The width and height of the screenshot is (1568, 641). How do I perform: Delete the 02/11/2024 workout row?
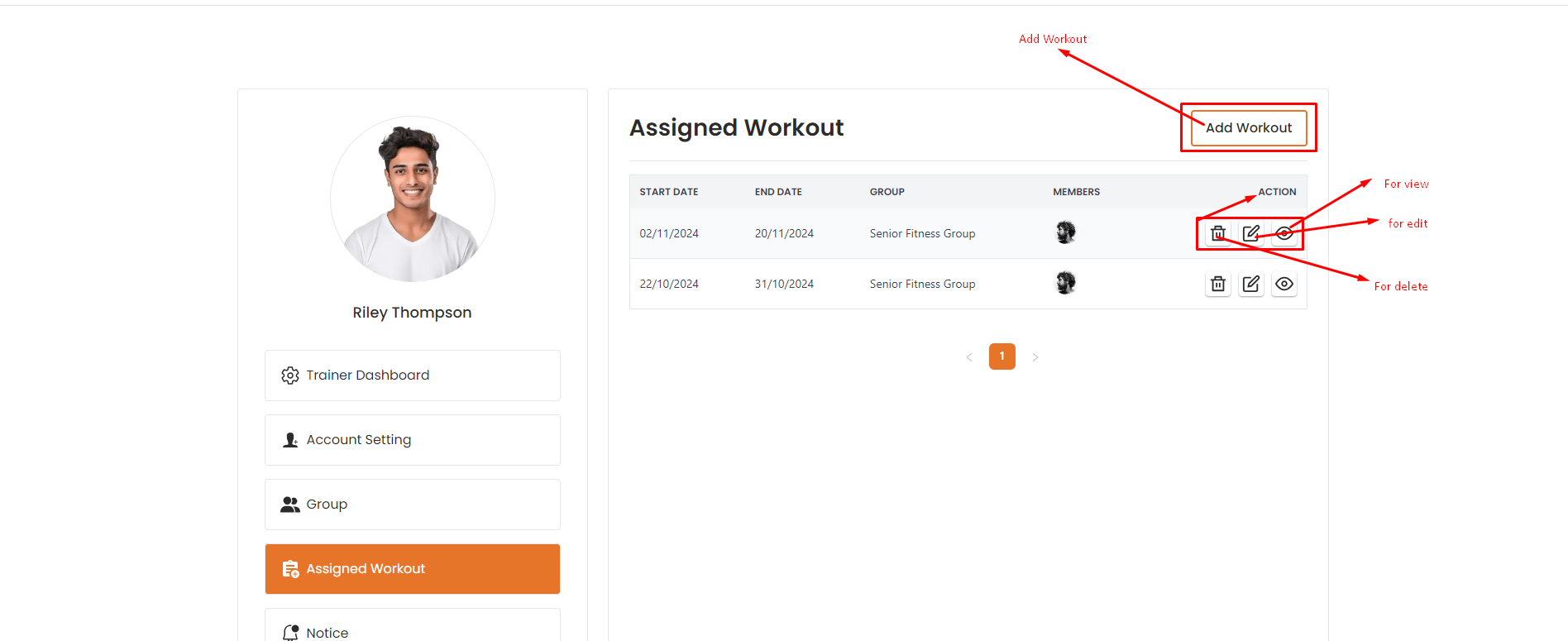pyautogui.click(x=1218, y=233)
